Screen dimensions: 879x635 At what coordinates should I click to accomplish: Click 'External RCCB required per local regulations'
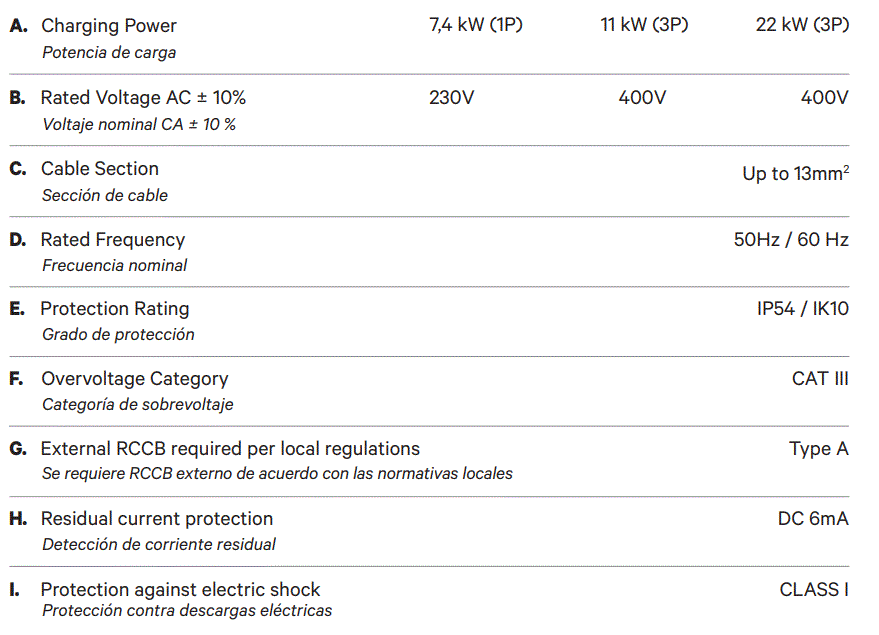point(230,449)
